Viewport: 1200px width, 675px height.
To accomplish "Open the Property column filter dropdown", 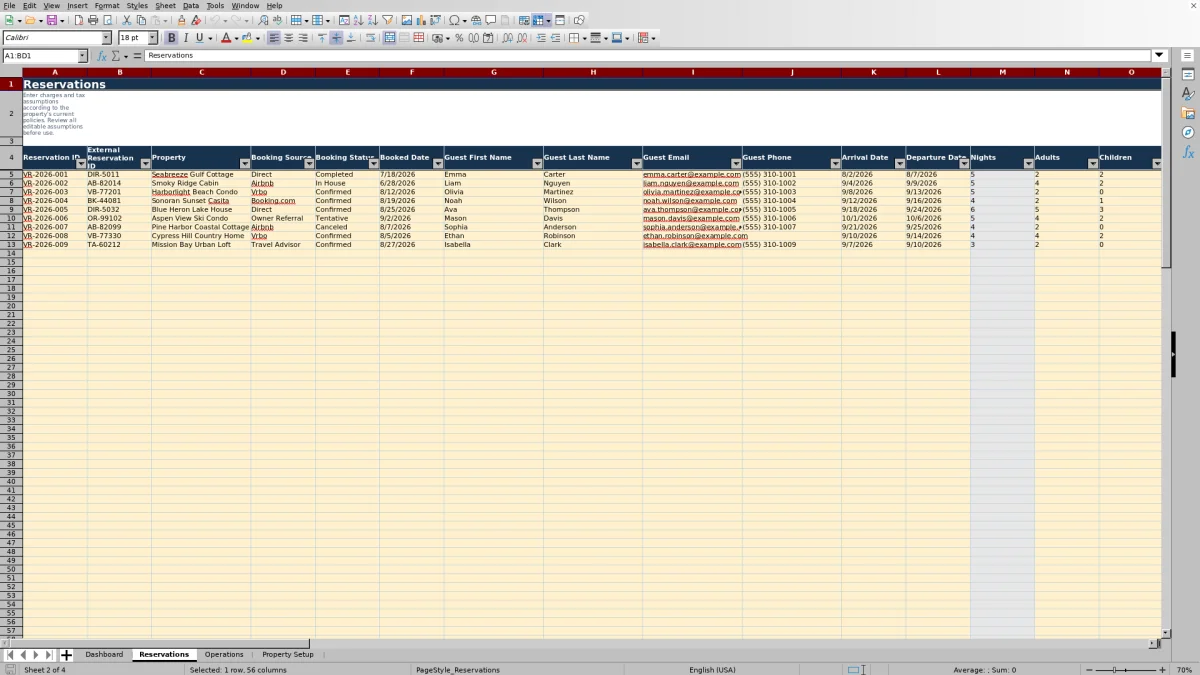I will coord(244,163).
